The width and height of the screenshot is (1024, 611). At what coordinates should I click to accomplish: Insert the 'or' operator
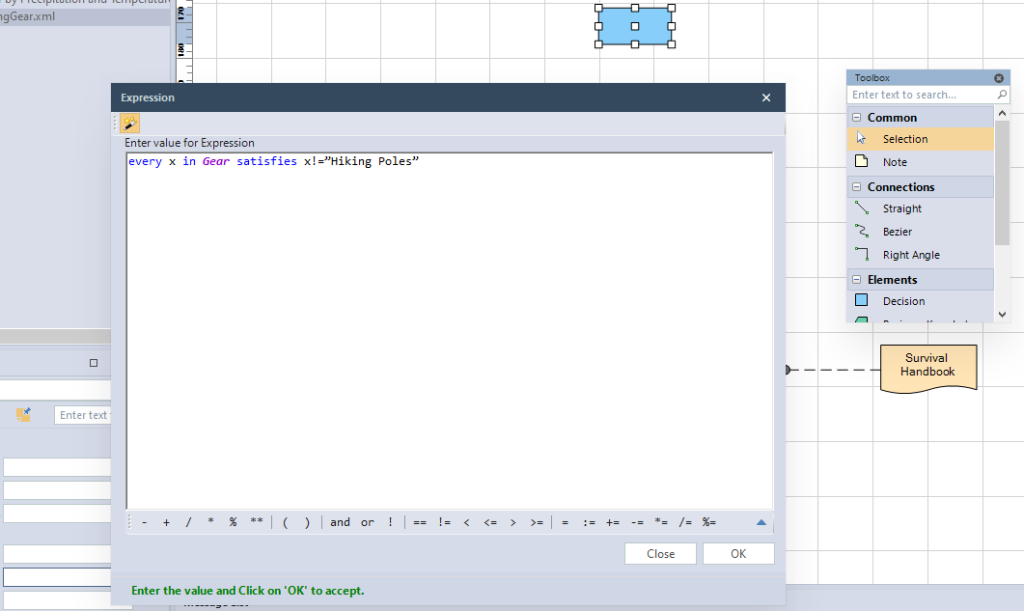pyautogui.click(x=368, y=522)
